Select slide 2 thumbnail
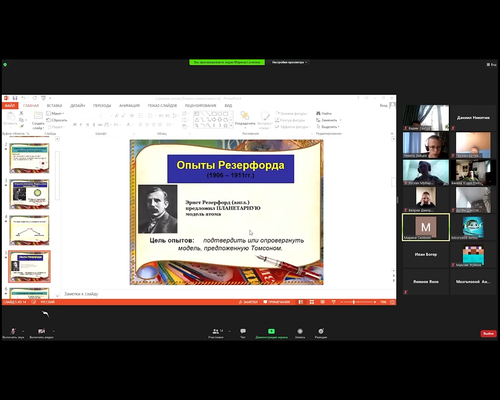The width and height of the screenshot is (500, 400). tap(29, 158)
